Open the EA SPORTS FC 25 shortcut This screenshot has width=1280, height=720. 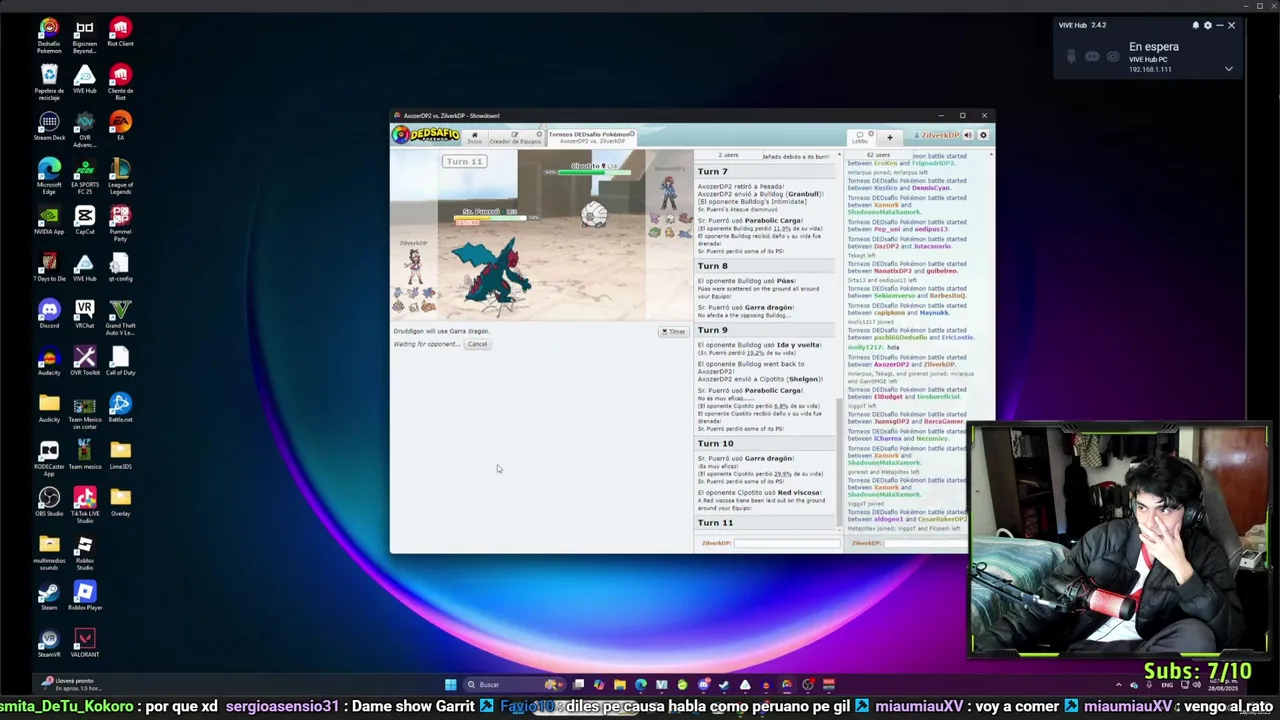[85, 175]
